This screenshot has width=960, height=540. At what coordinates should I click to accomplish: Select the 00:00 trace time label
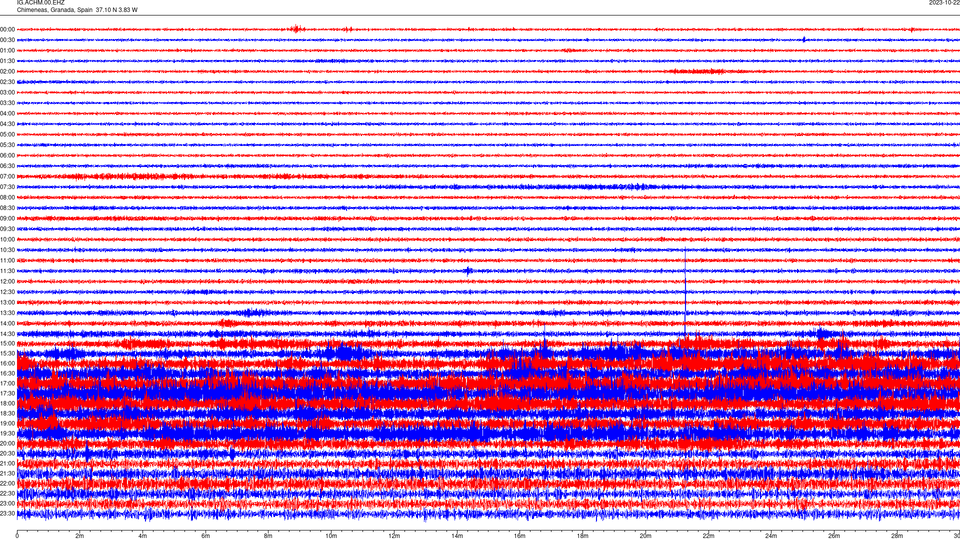[x=7, y=29]
